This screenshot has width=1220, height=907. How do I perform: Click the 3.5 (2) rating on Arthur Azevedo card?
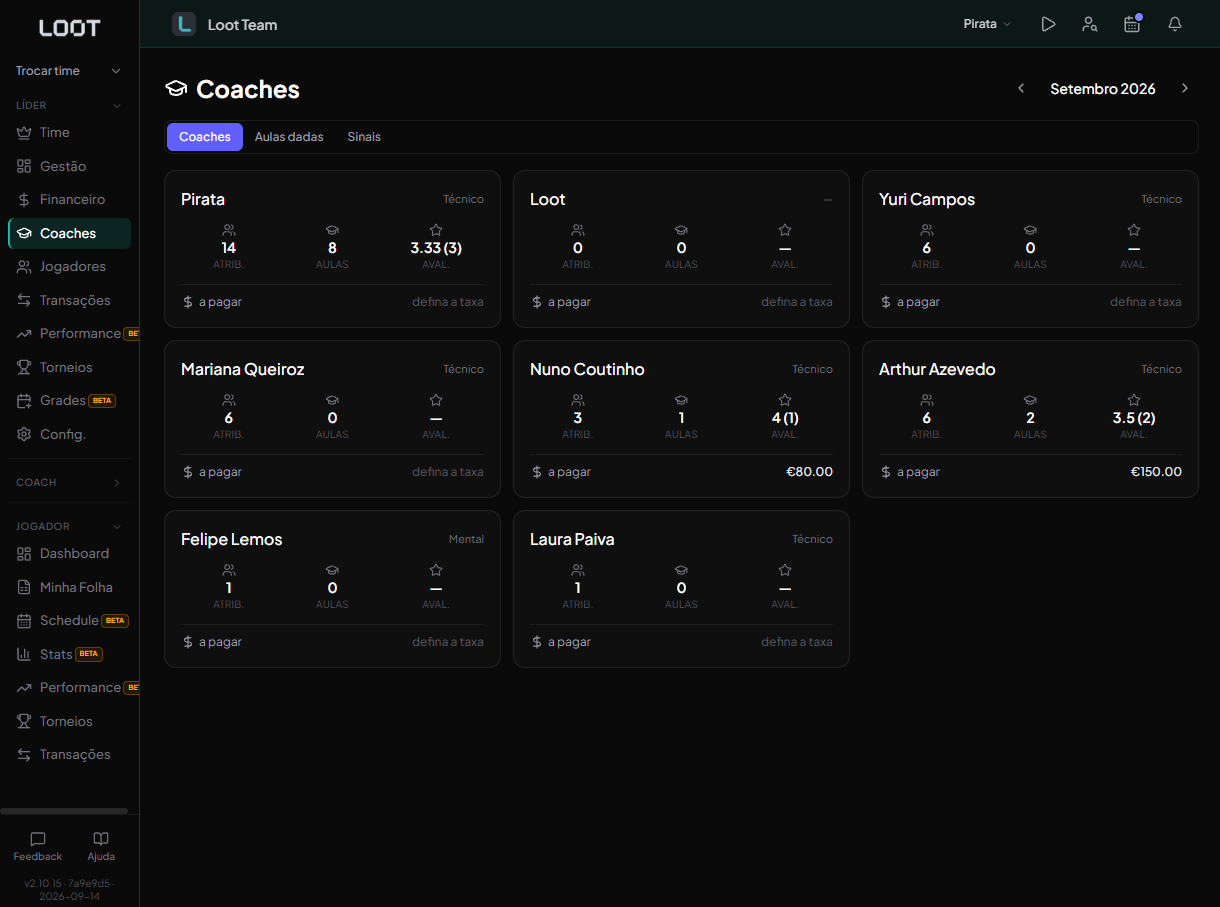pyautogui.click(x=1134, y=418)
